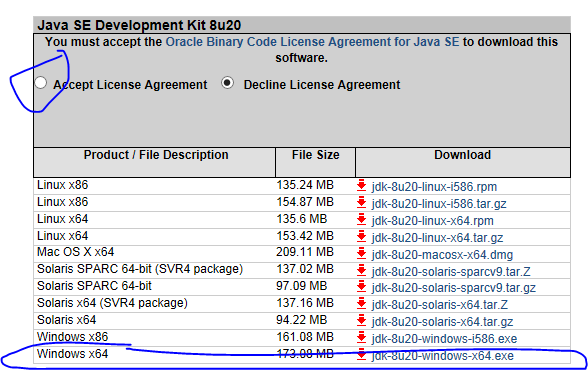Screen dimensions: 588x378
Task: Click the download icon next to jdk-8u20-linux-x64.tar.gz
Action: (362, 237)
